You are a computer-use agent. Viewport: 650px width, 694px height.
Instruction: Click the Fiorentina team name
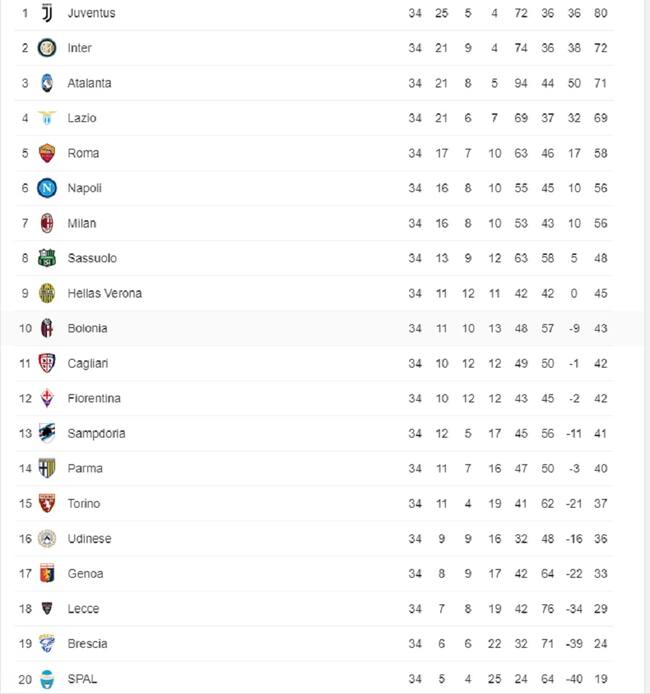[x=94, y=398]
